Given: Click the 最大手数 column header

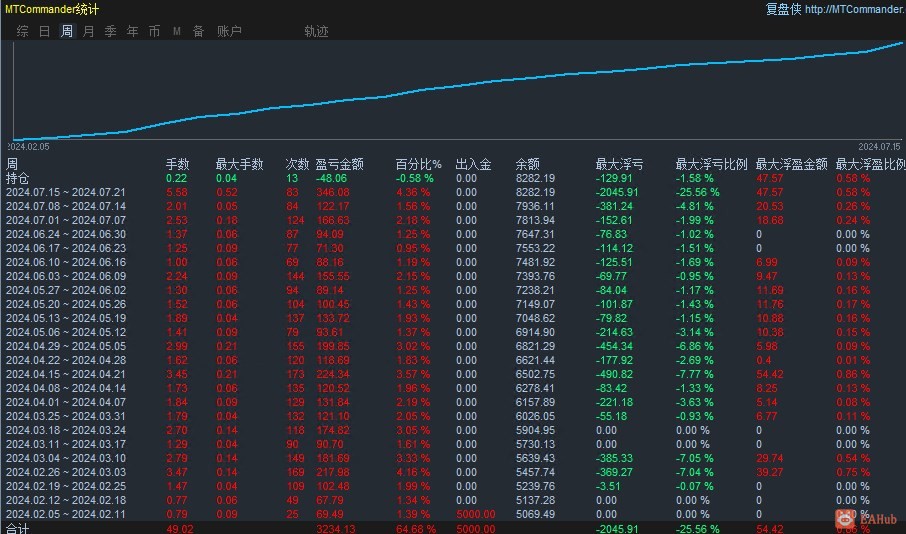Looking at the screenshot, I should pyautogui.click(x=239, y=164).
